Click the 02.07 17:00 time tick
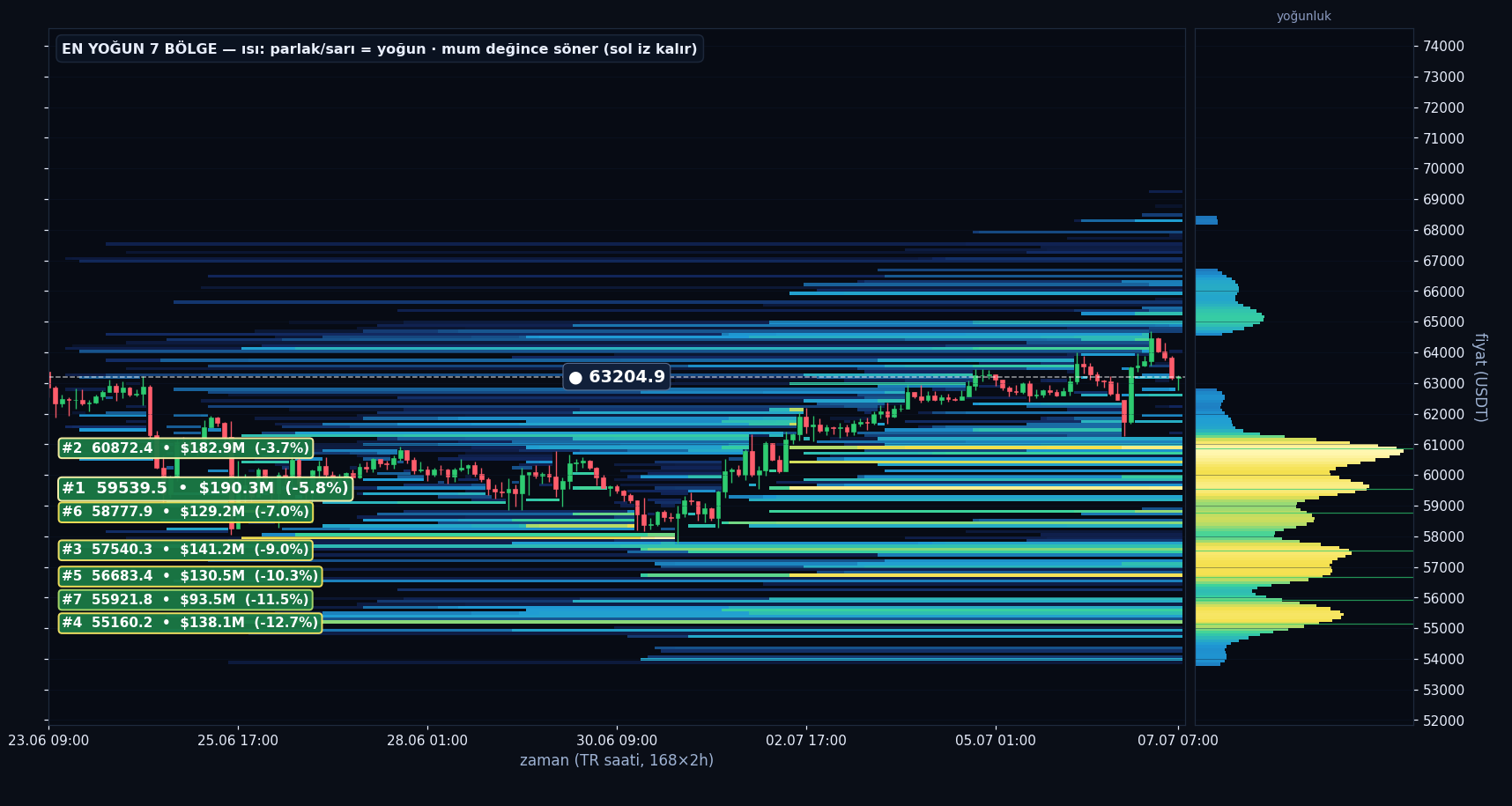Viewport: 1512px width, 806px height. click(806, 741)
